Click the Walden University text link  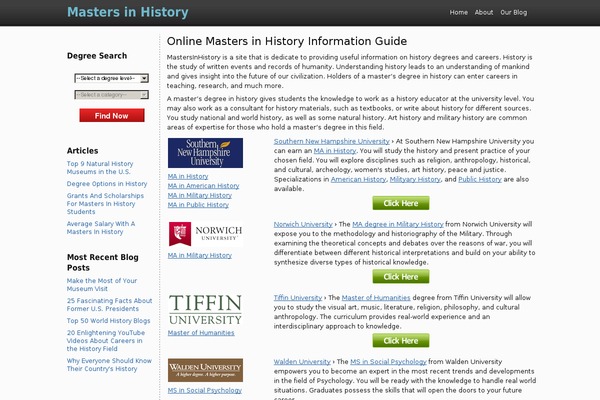coord(302,362)
